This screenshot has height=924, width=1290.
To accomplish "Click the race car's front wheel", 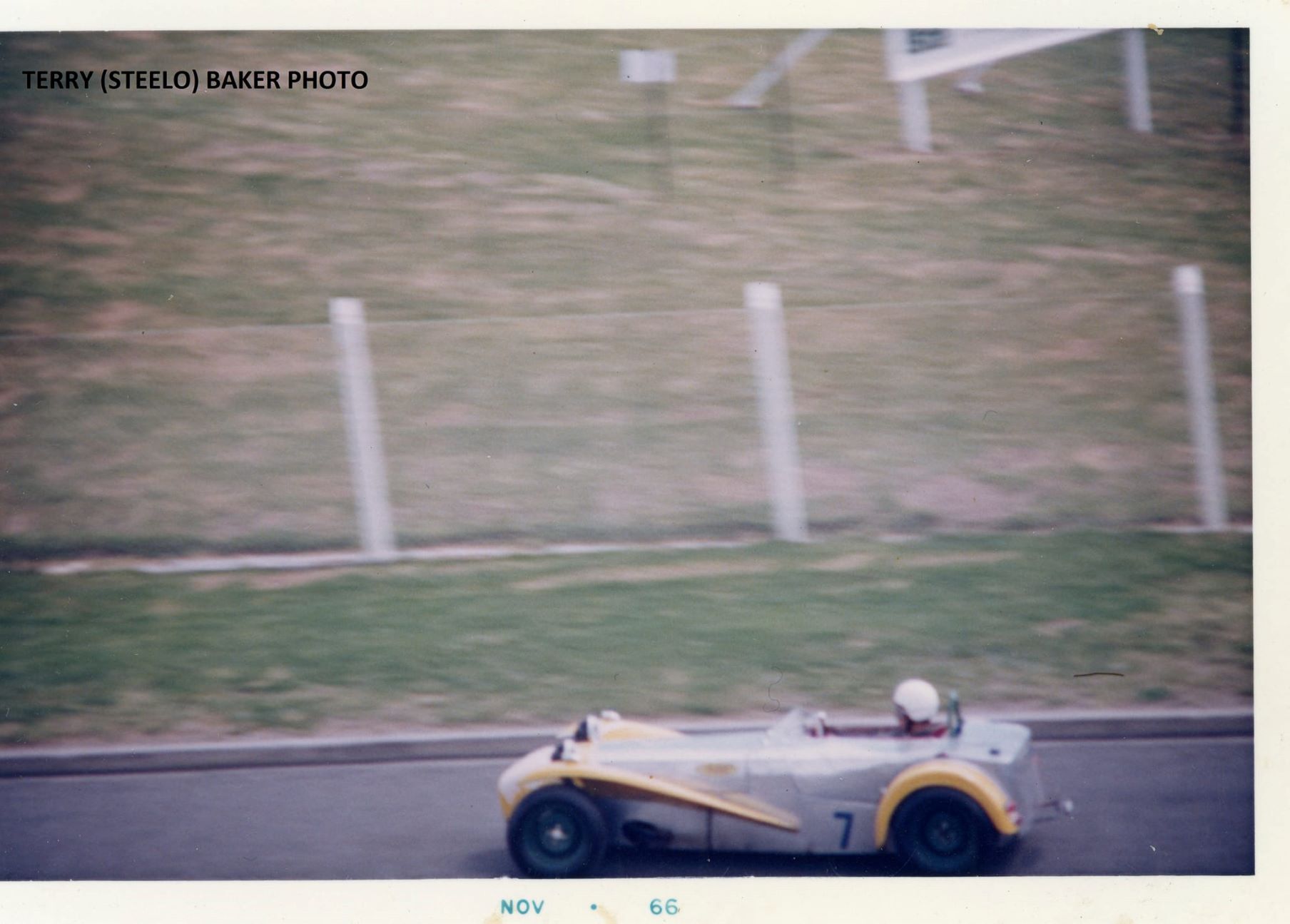I will tap(556, 832).
